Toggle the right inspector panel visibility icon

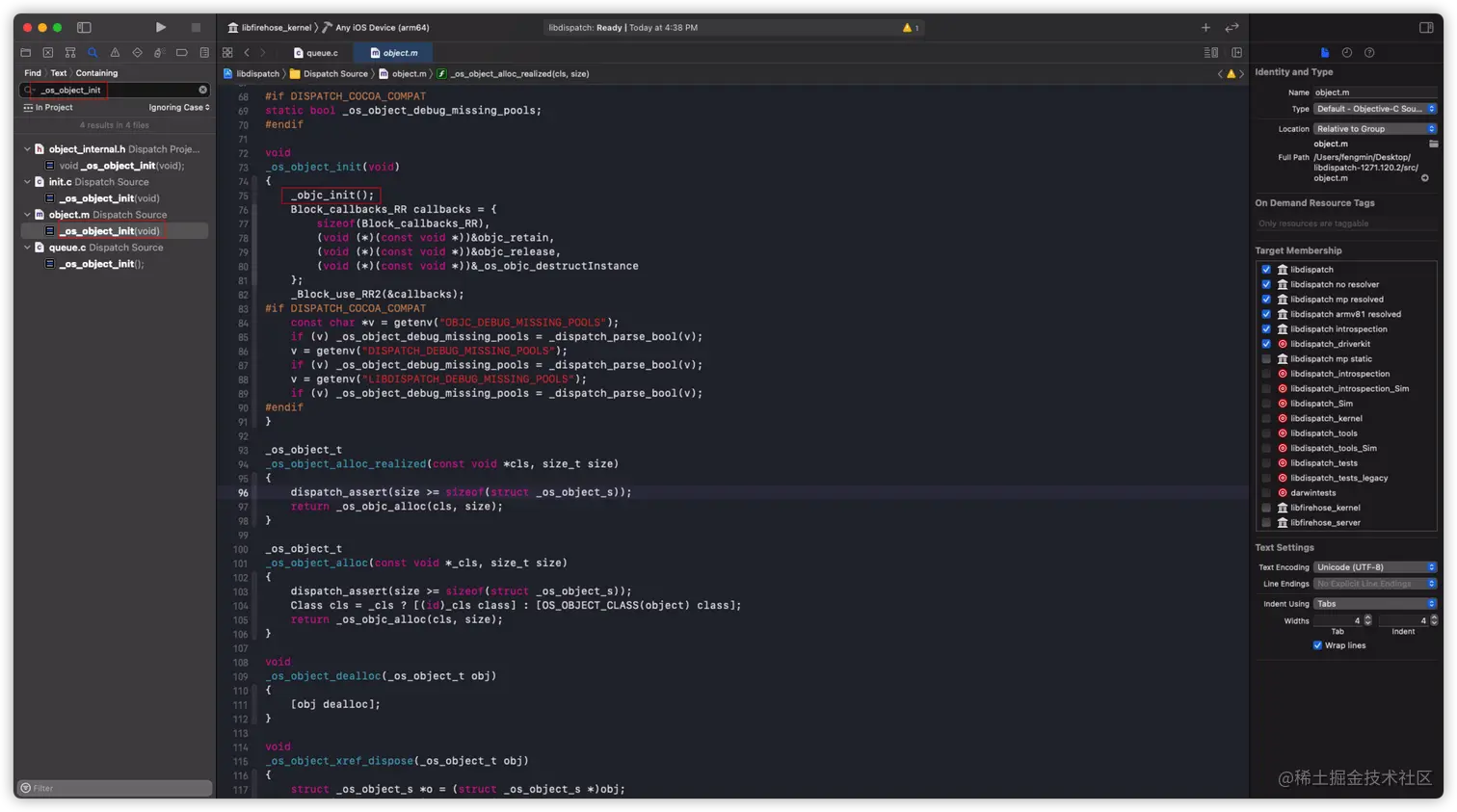[1427, 27]
